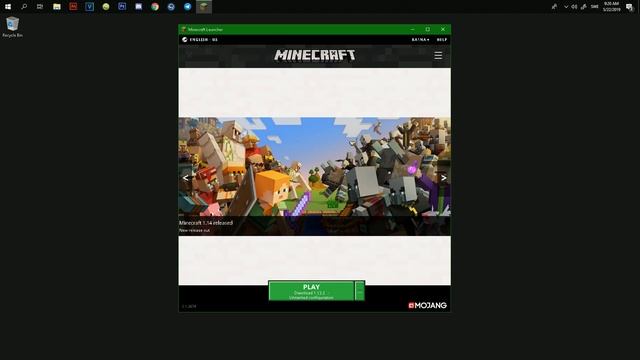Open the Recycle Bin desktop icon
Viewport: 640px width, 360px height.
tap(12, 27)
